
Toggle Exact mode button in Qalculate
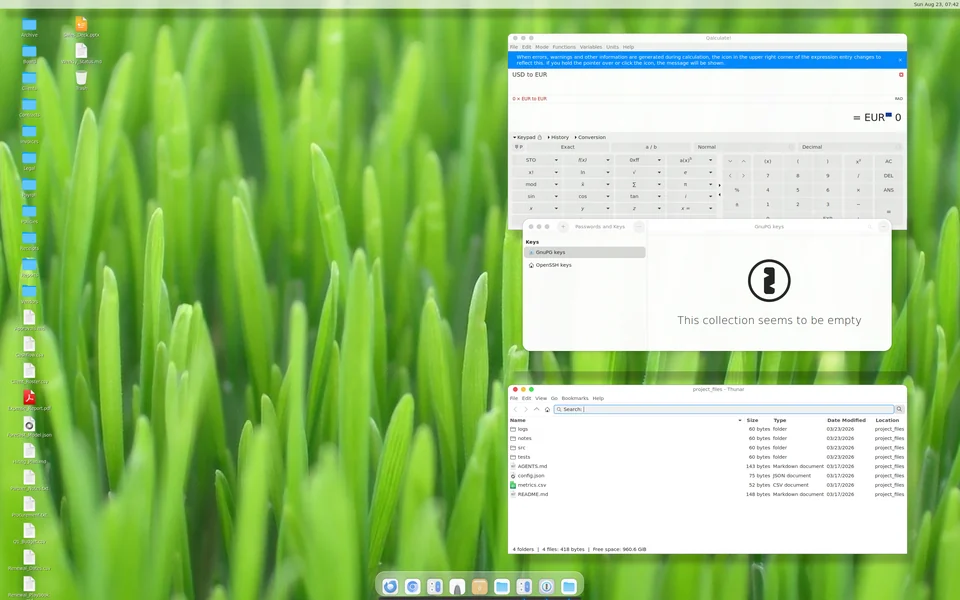568,147
